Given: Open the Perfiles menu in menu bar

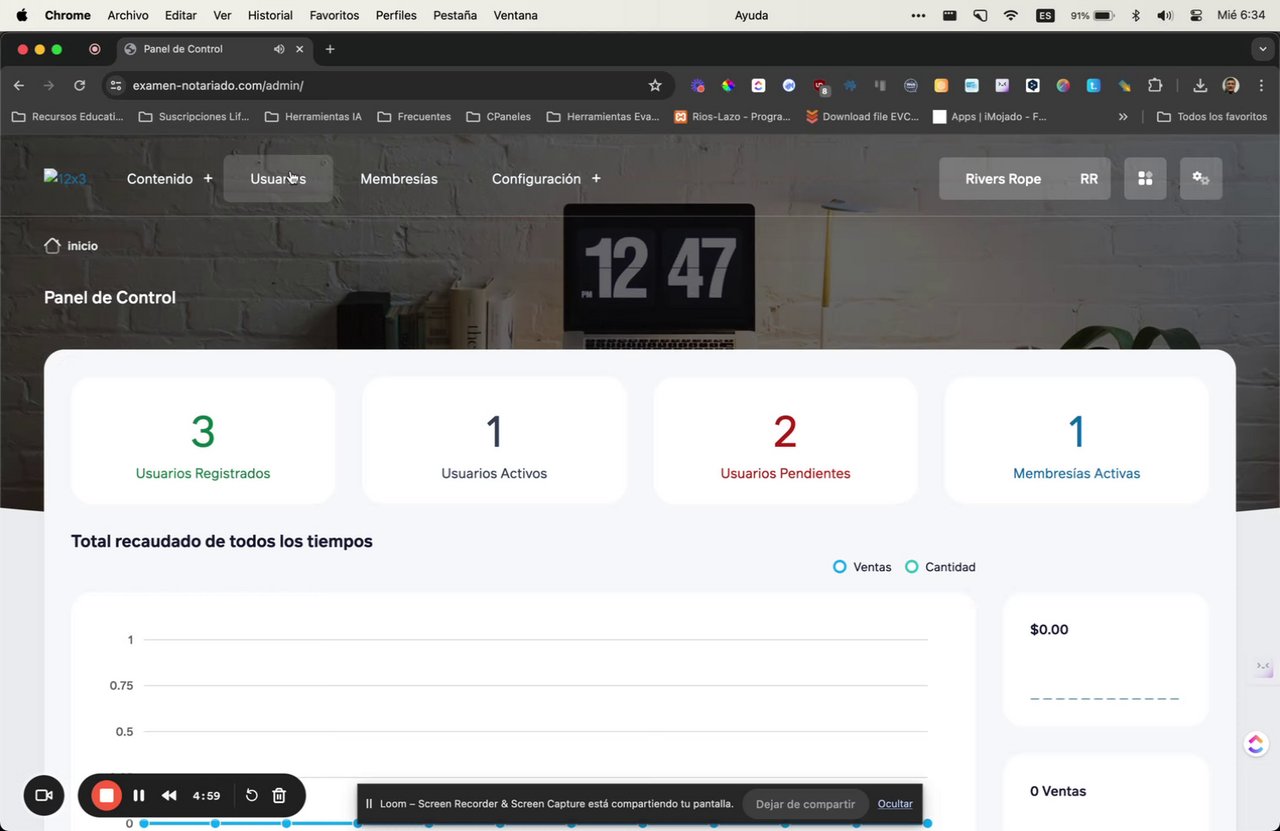Looking at the screenshot, I should [x=396, y=15].
